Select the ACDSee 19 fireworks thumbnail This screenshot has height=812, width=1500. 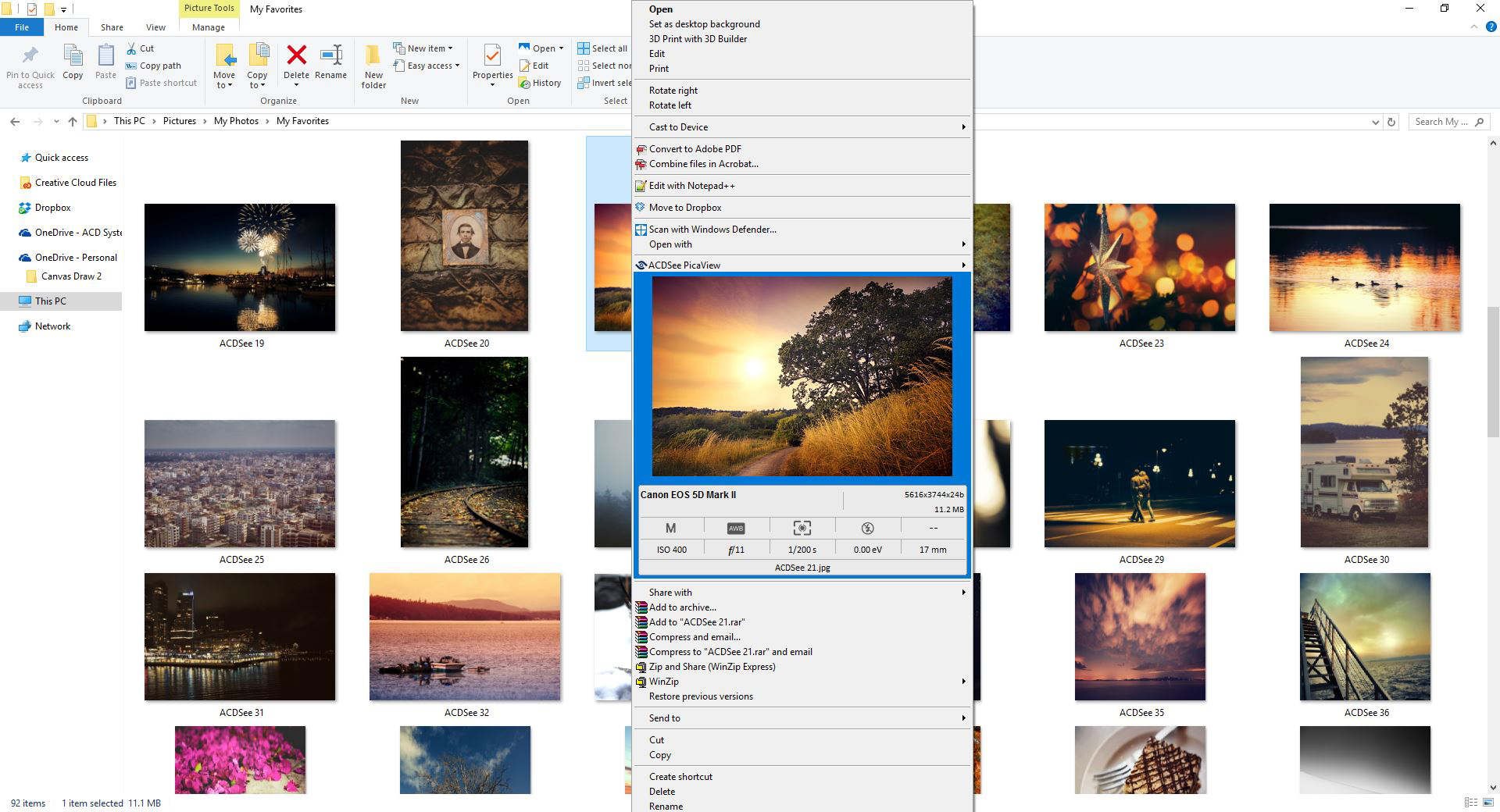[x=240, y=267]
